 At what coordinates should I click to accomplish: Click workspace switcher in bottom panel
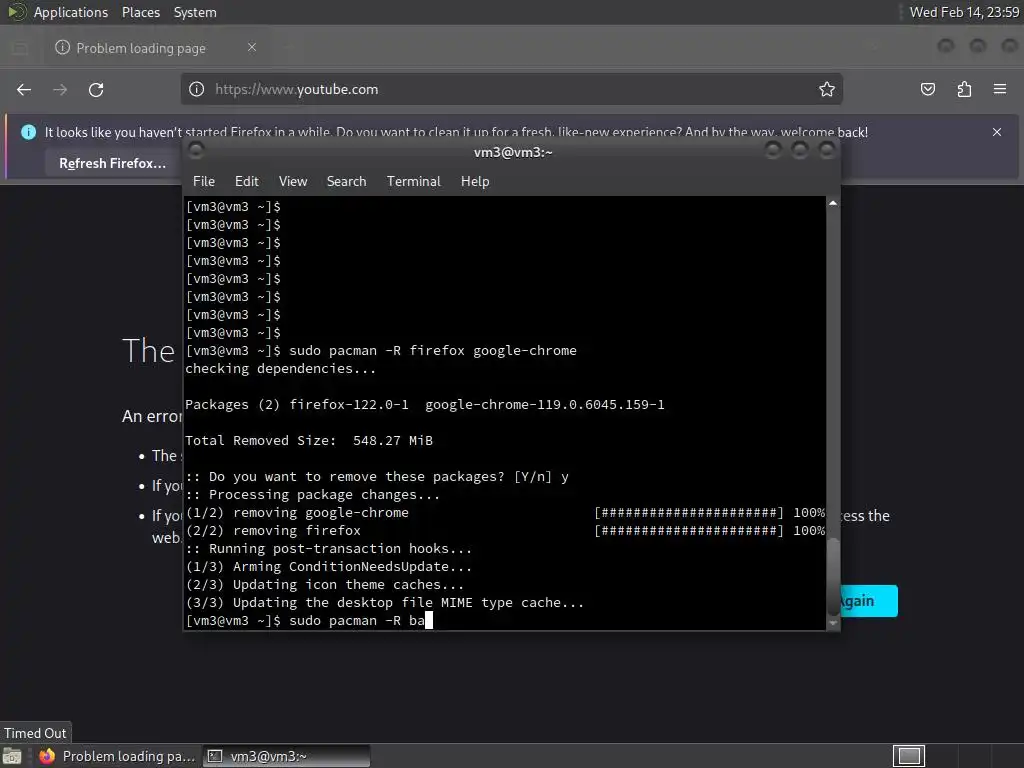pyautogui.click(x=909, y=756)
